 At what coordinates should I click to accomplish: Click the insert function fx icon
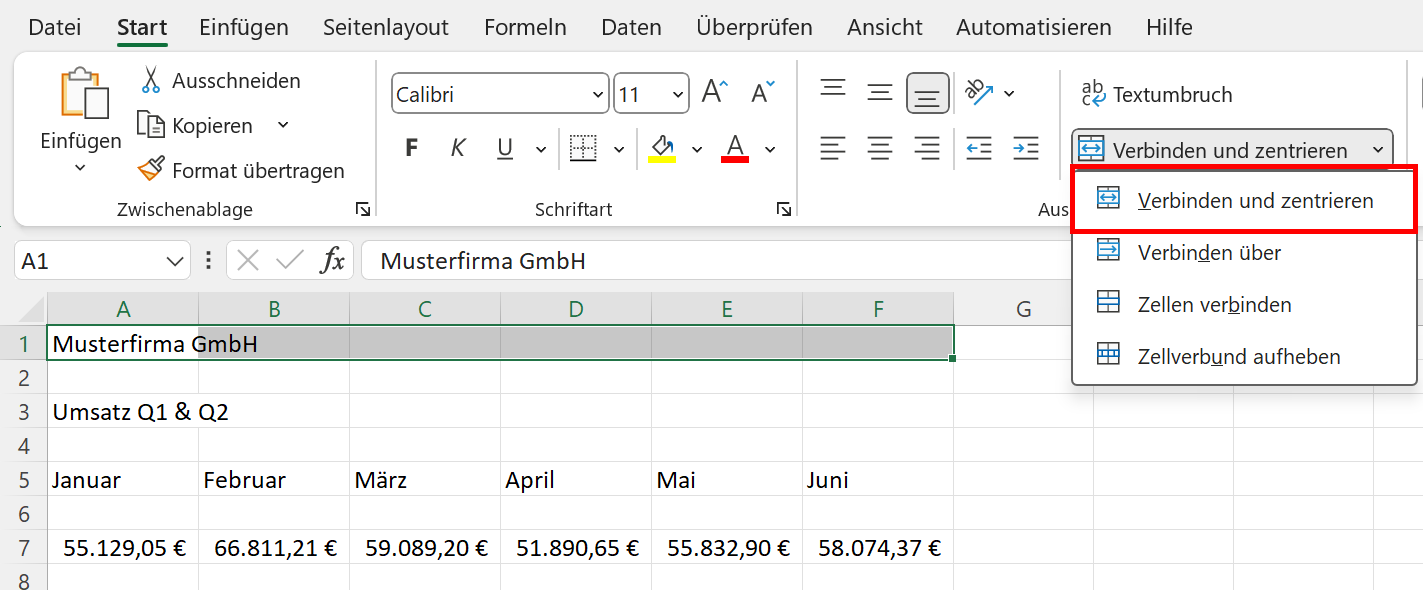[x=332, y=261]
